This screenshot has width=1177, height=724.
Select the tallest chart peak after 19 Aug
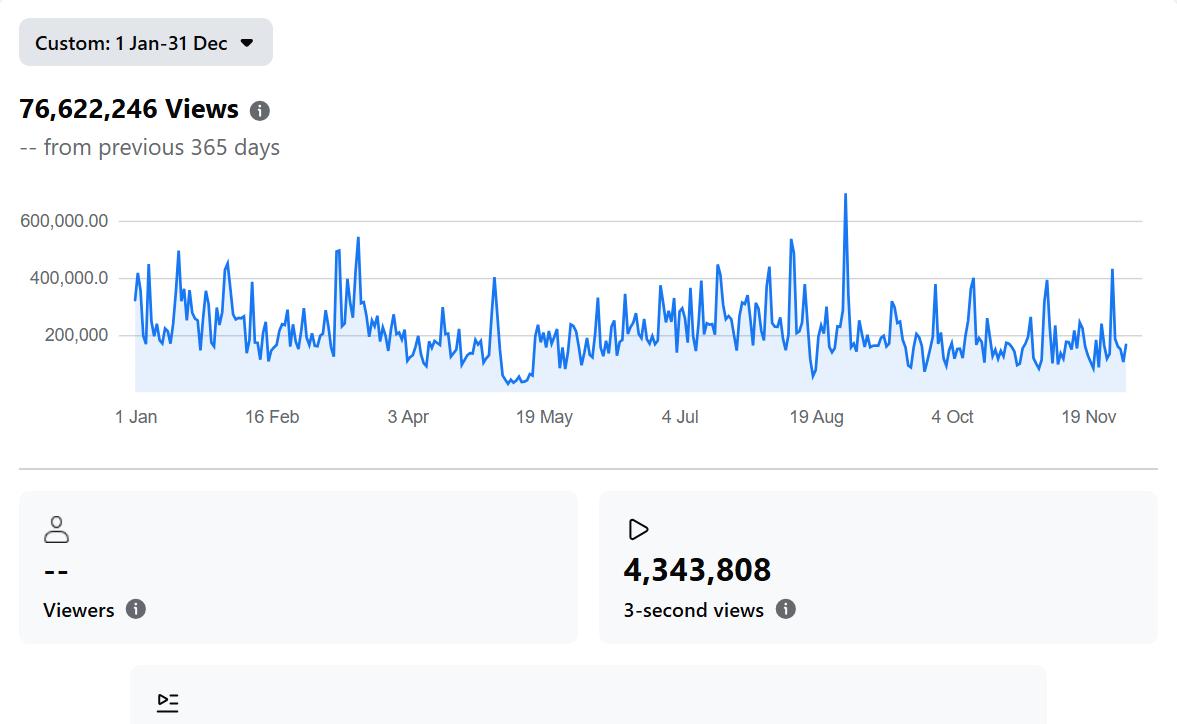click(x=845, y=195)
